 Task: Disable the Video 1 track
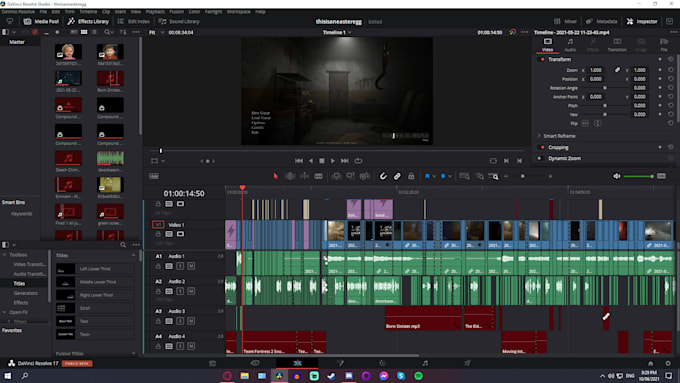(x=180, y=234)
